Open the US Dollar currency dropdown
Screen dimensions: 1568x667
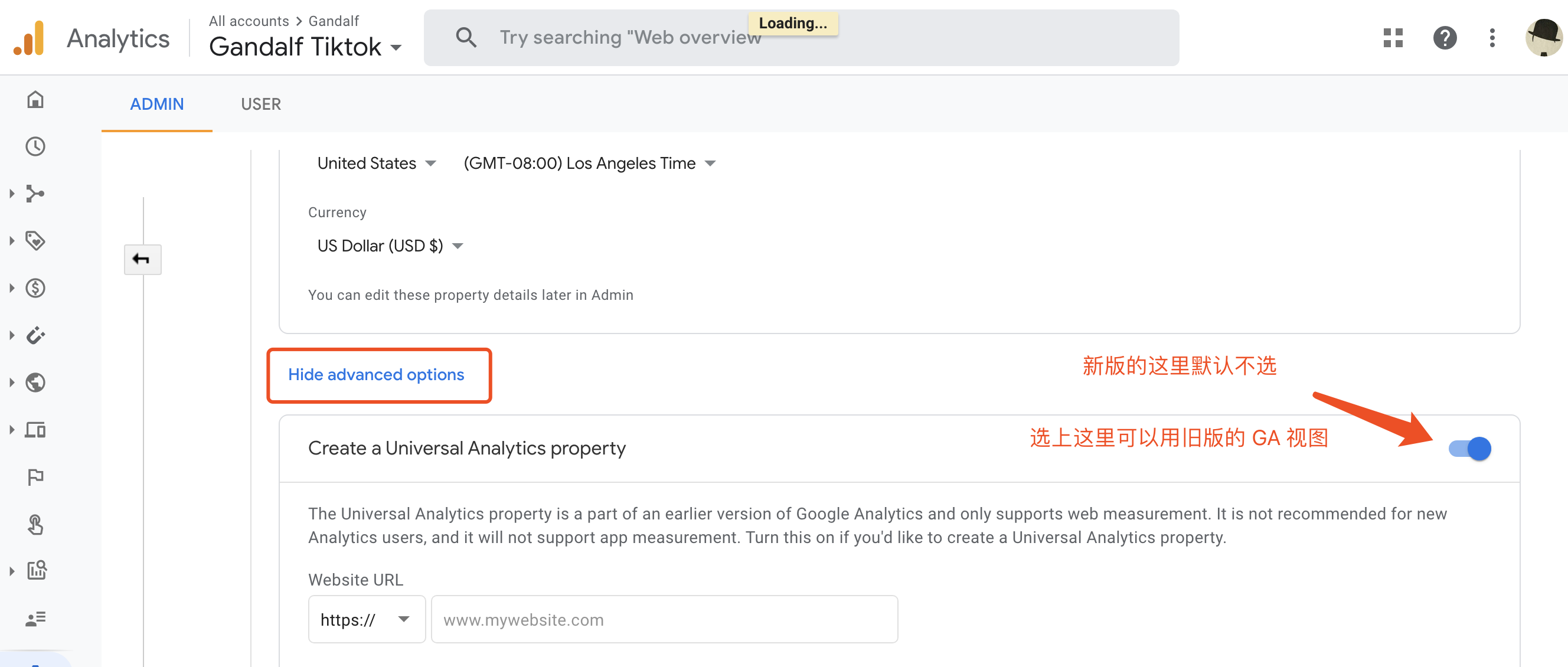click(x=390, y=246)
